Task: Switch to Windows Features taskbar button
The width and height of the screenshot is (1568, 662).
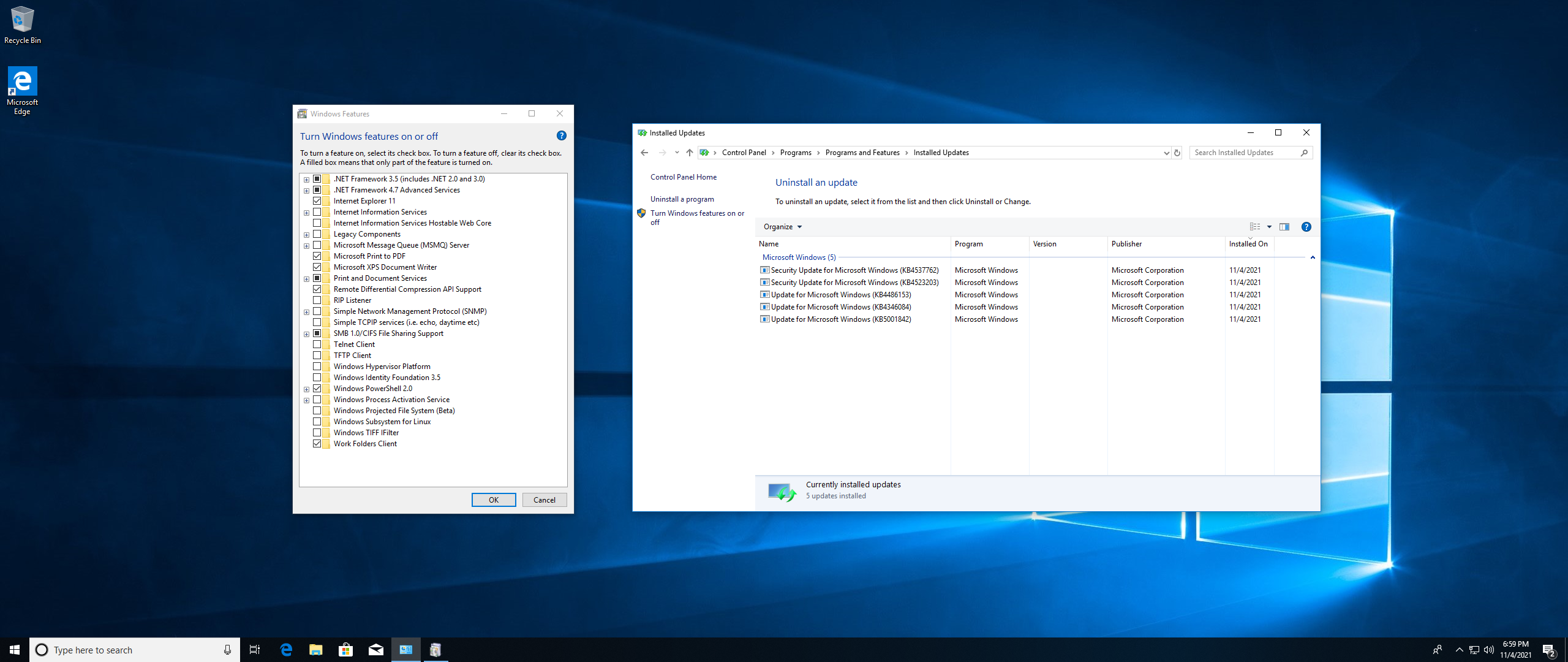Action: pyautogui.click(x=435, y=650)
